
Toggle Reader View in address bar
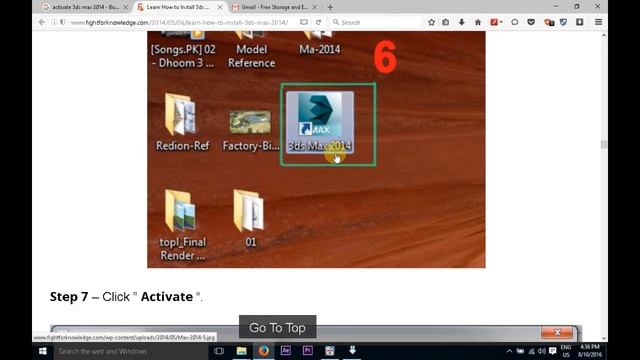point(304,22)
